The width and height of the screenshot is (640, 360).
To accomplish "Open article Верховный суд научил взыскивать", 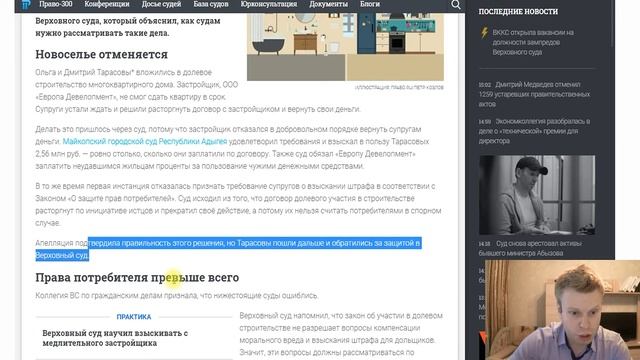I will pos(115,338).
